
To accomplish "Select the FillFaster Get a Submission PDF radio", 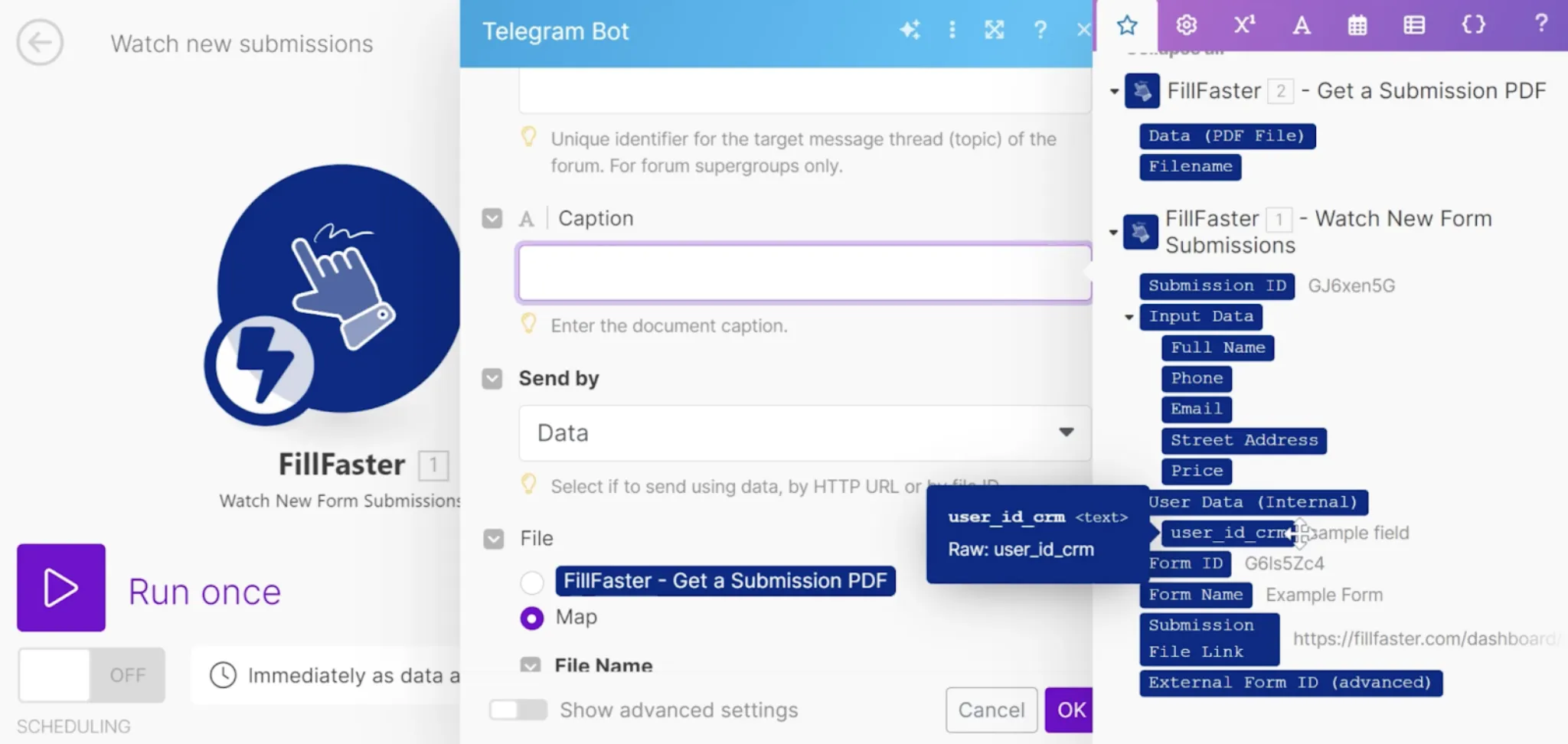I will [x=532, y=582].
